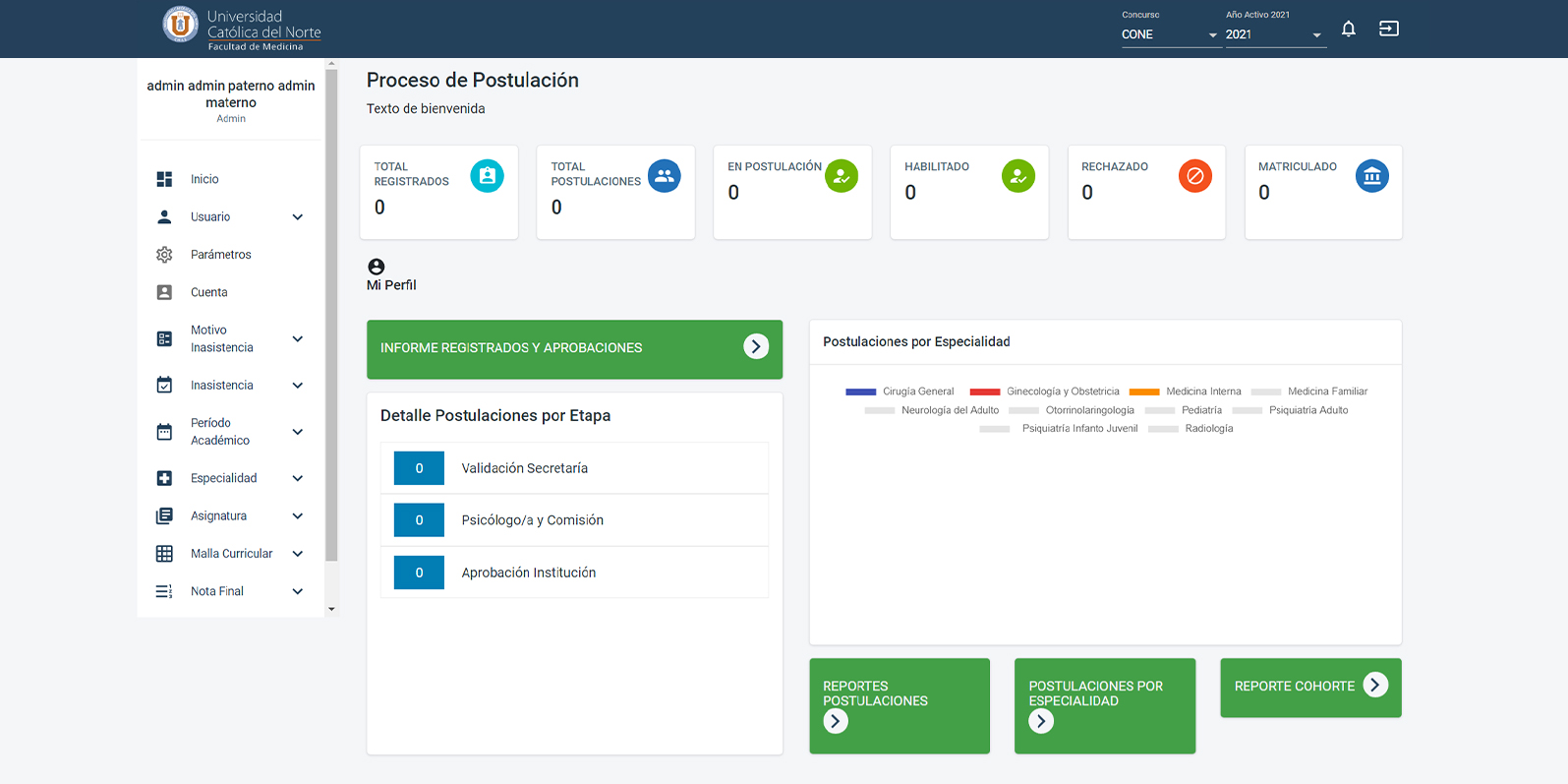Click the logout icon in header

[x=1388, y=29]
